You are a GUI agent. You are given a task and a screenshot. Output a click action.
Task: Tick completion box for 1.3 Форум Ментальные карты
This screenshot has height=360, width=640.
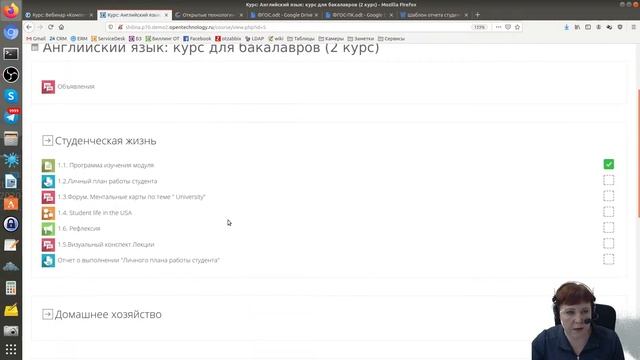[x=609, y=196]
